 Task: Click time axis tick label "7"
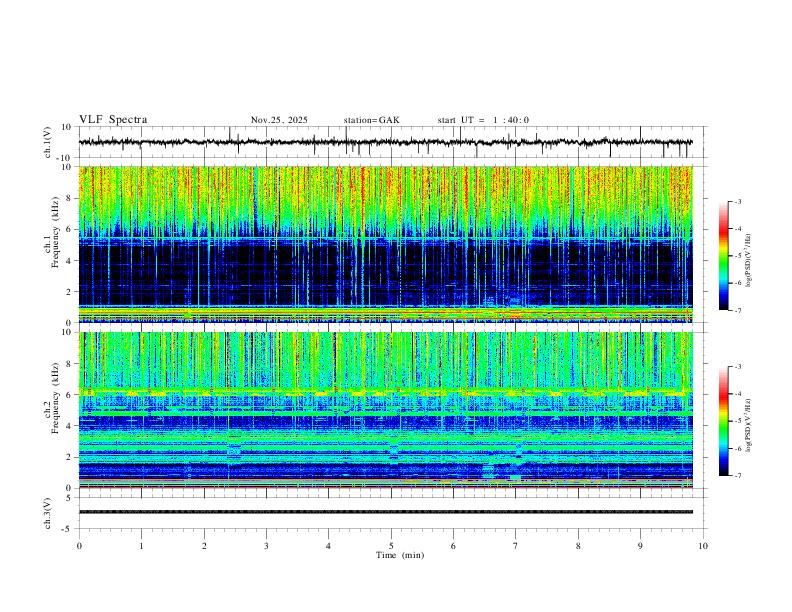(516, 546)
